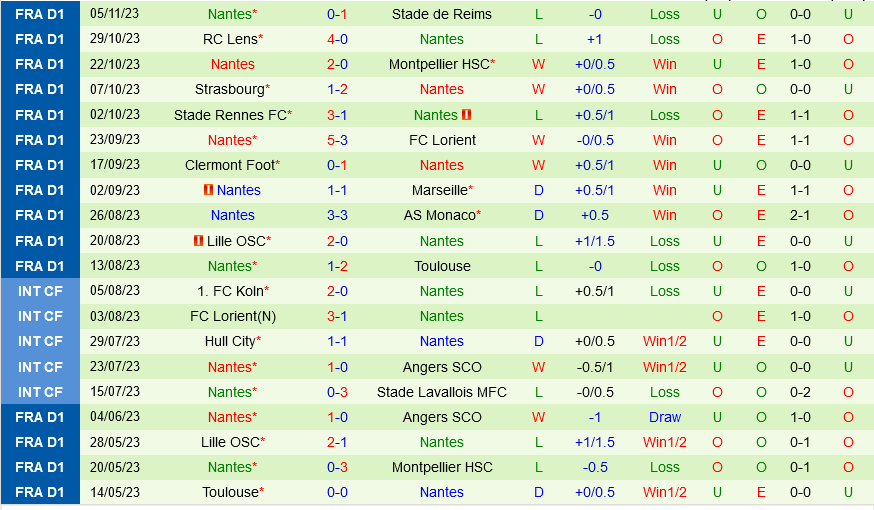Open the Stade de Reims team link
874x510 pixels.
click(441, 14)
